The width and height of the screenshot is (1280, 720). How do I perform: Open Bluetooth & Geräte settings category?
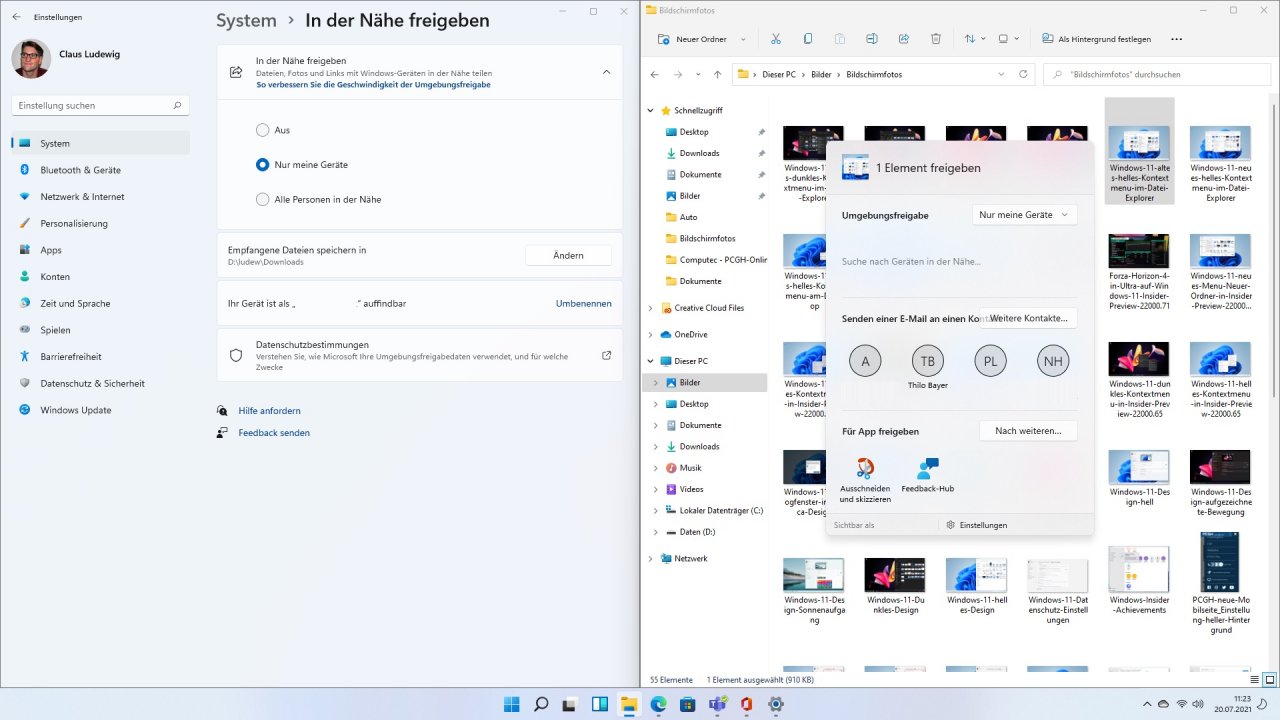(100, 170)
